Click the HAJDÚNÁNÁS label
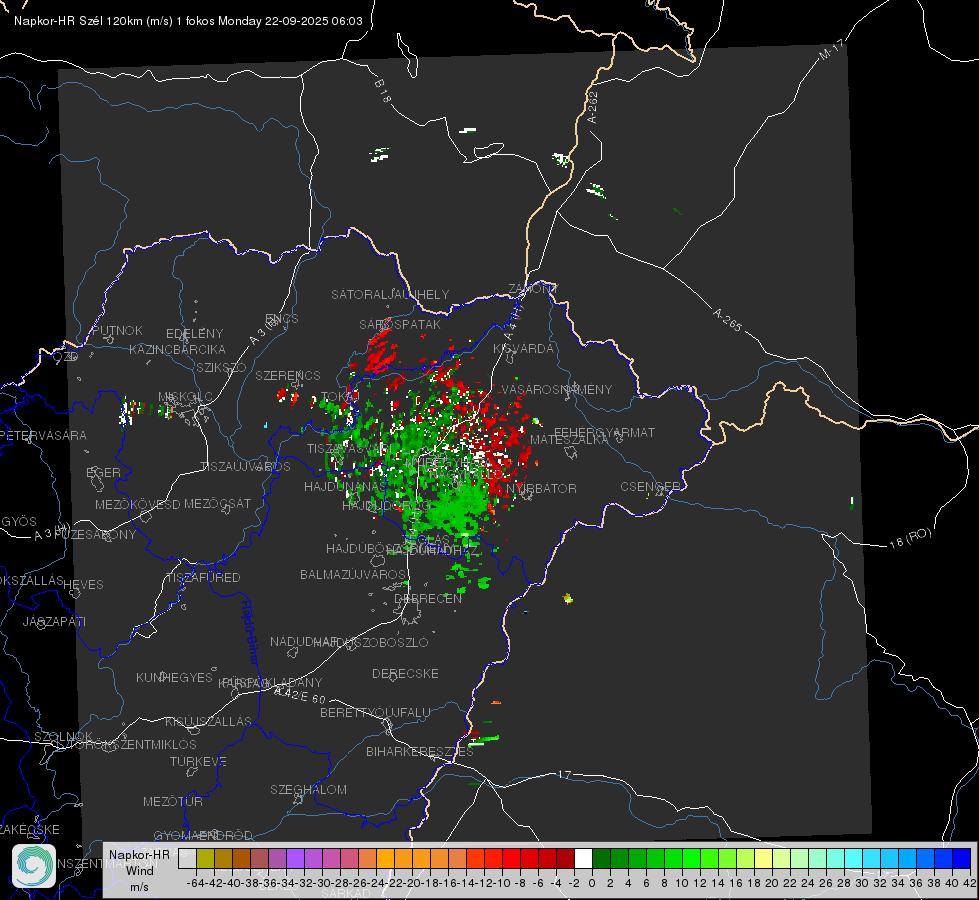 [345, 486]
